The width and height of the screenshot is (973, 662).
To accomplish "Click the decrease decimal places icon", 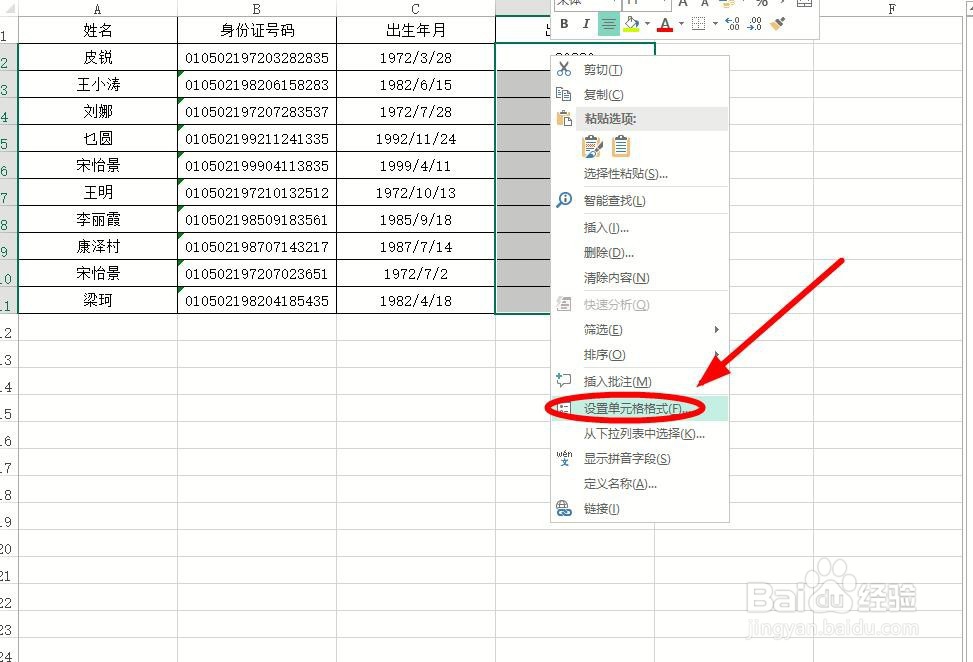I will coord(755,24).
